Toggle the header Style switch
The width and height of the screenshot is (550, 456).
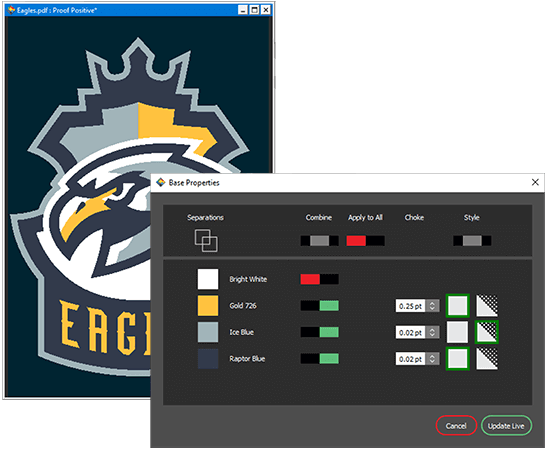(472, 241)
